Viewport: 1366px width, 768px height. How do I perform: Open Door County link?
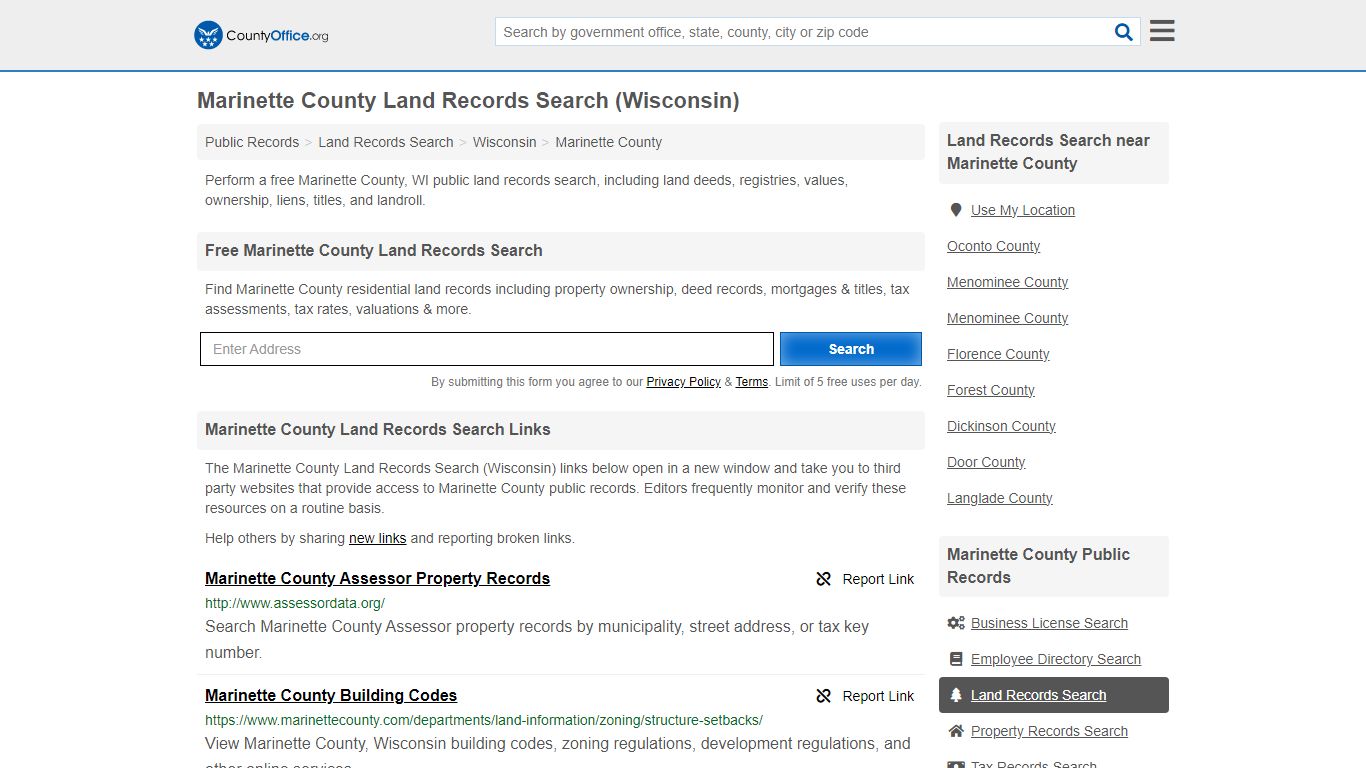[x=986, y=462]
